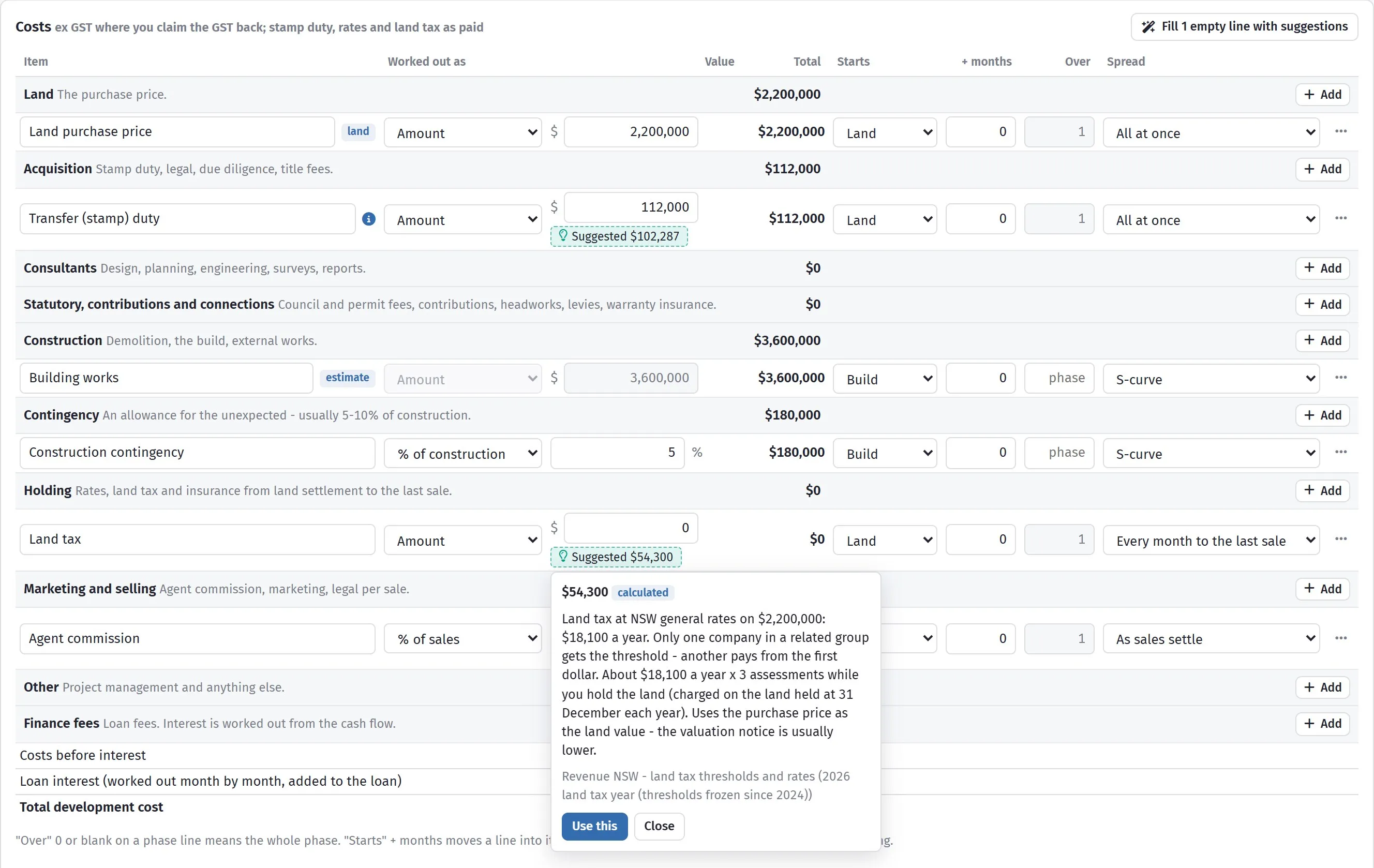Image resolution: width=1374 pixels, height=868 pixels.
Task: Fill 1 empty line with suggestions
Action: [x=1244, y=27]
